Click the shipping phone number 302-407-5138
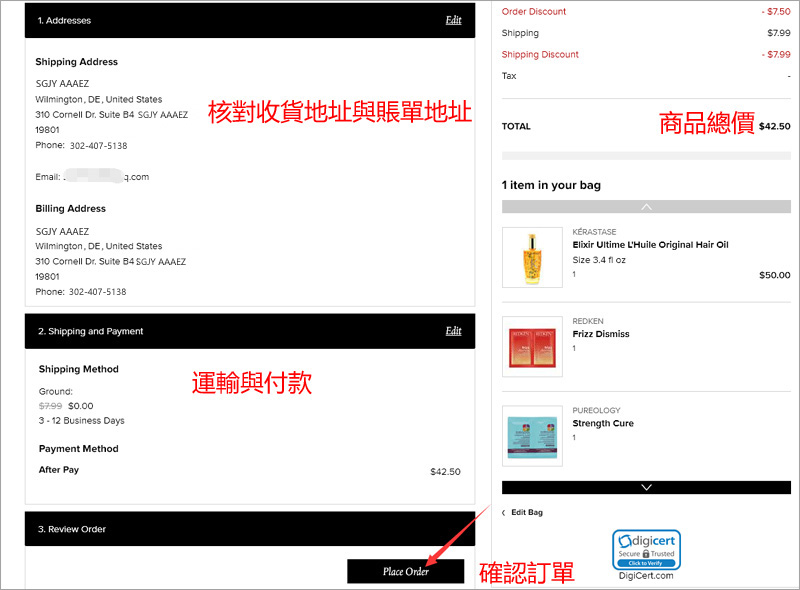 [x=98, y=145]
